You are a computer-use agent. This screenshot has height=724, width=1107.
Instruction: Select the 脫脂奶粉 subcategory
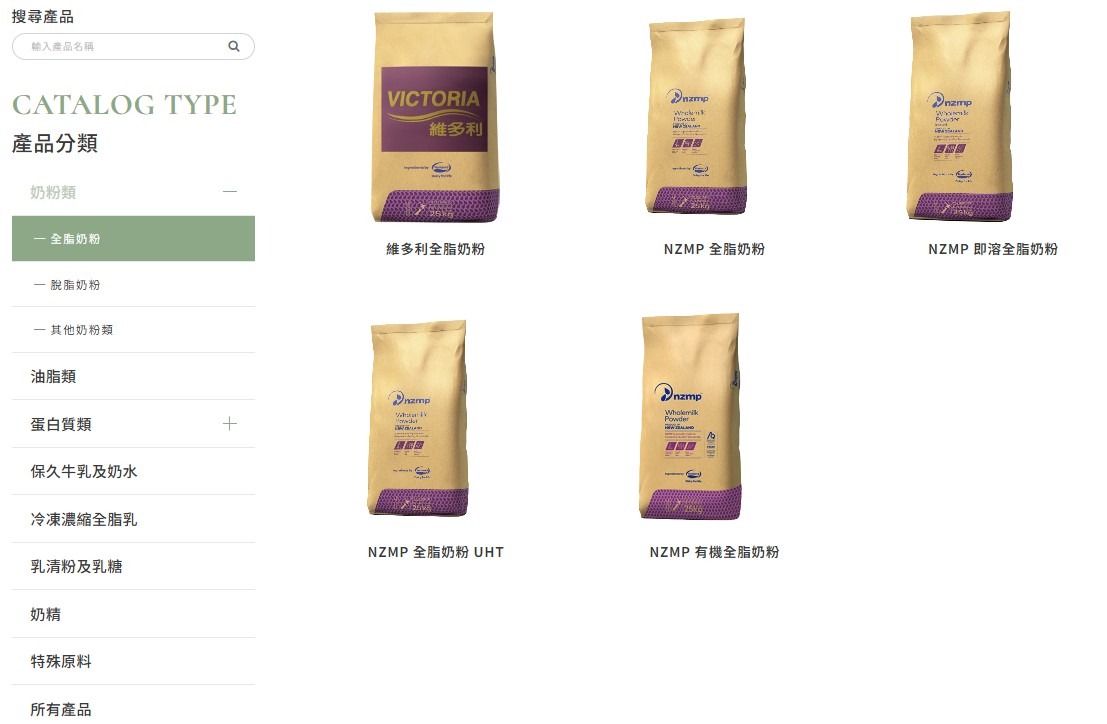(x=133, y=284)
